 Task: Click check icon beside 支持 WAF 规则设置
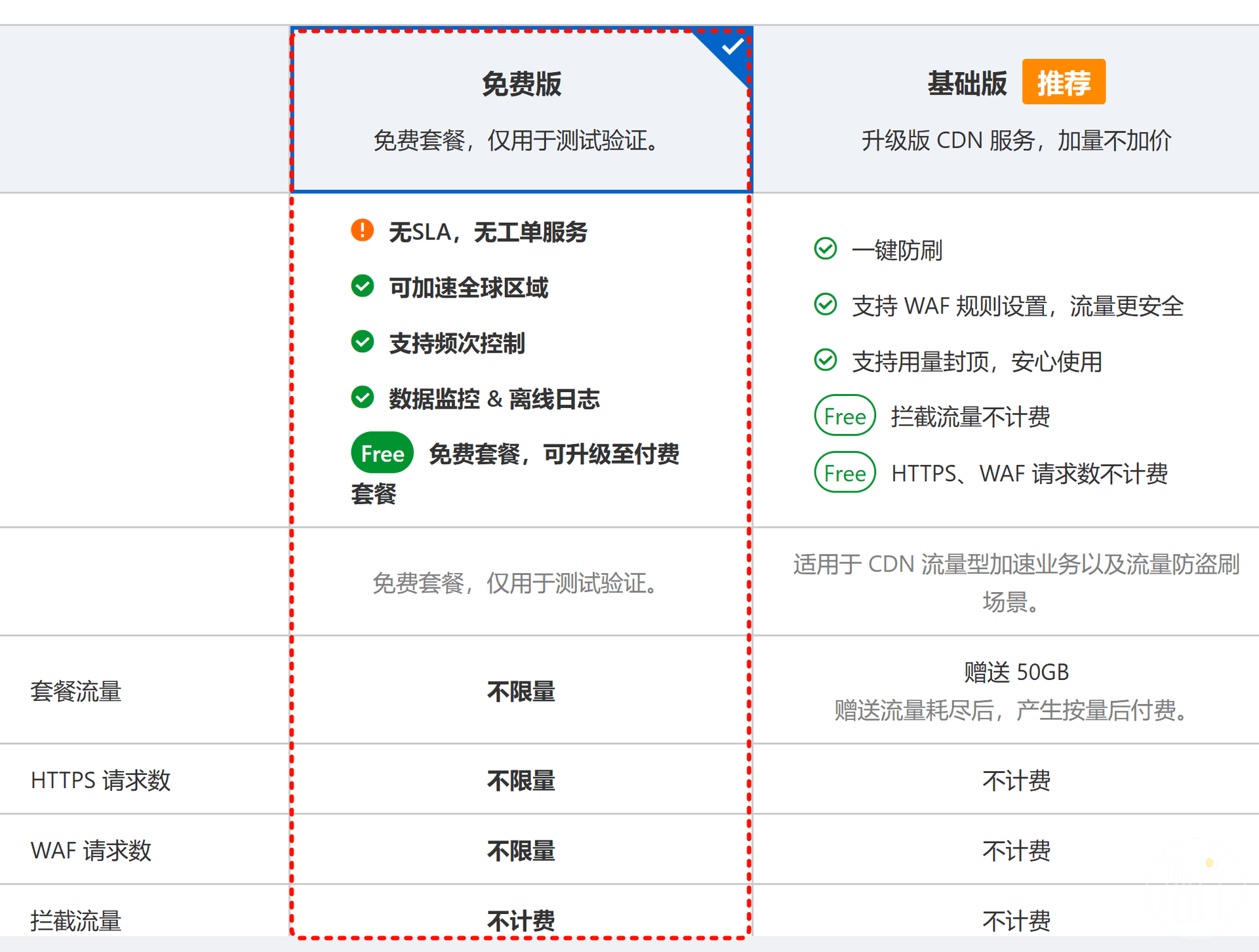click(x=825, y=305)
